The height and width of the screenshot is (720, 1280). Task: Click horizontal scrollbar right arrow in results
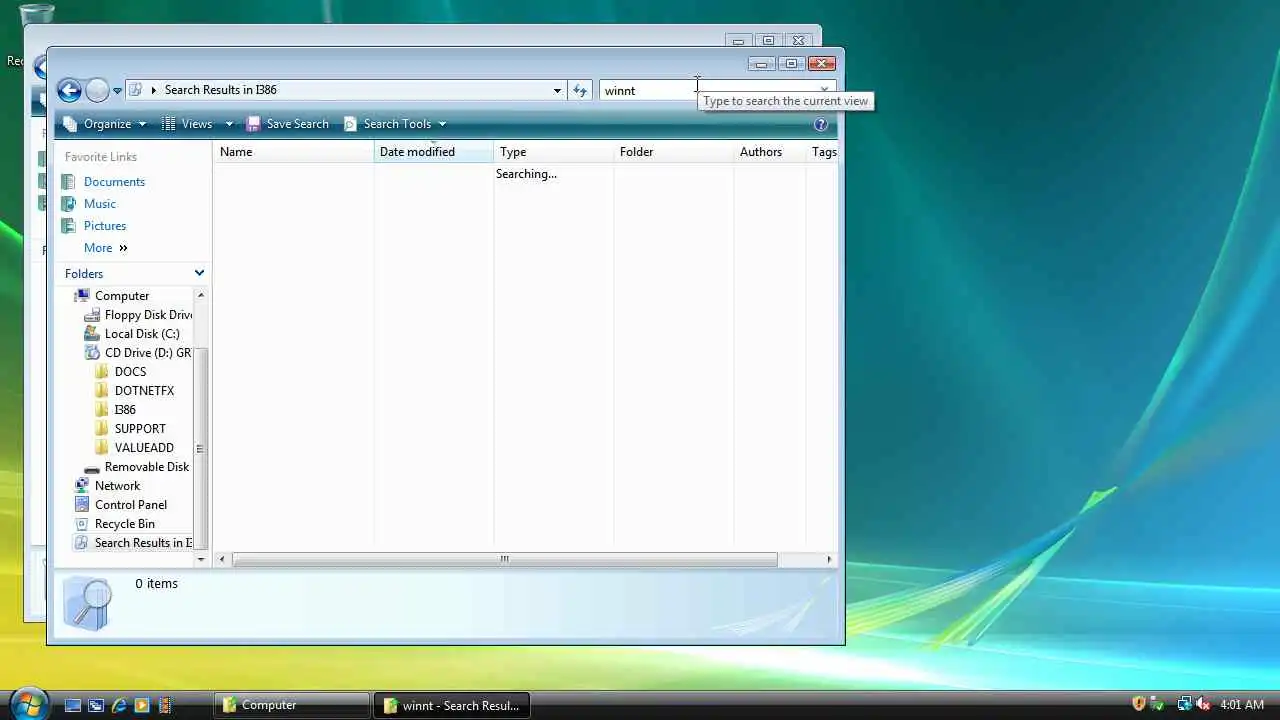pyautogui.click(x=829, y=560)
